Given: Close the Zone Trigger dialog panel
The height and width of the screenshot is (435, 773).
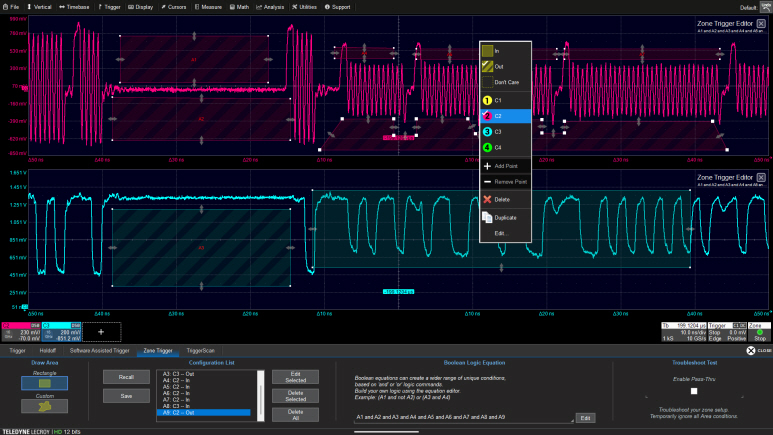Looking at the screenshot, I should click(757, 351).
